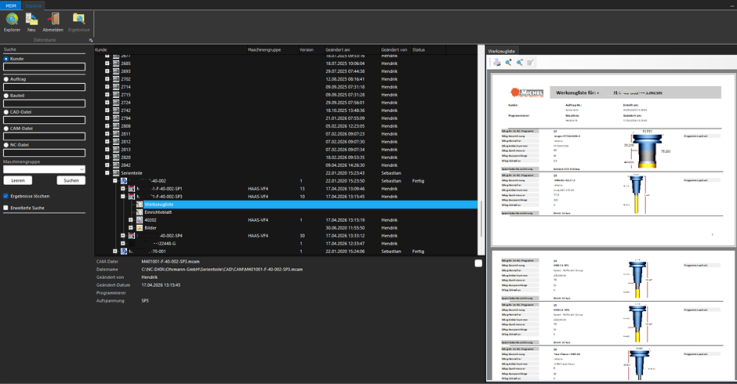Expand customer node 2693

point(107,71)
